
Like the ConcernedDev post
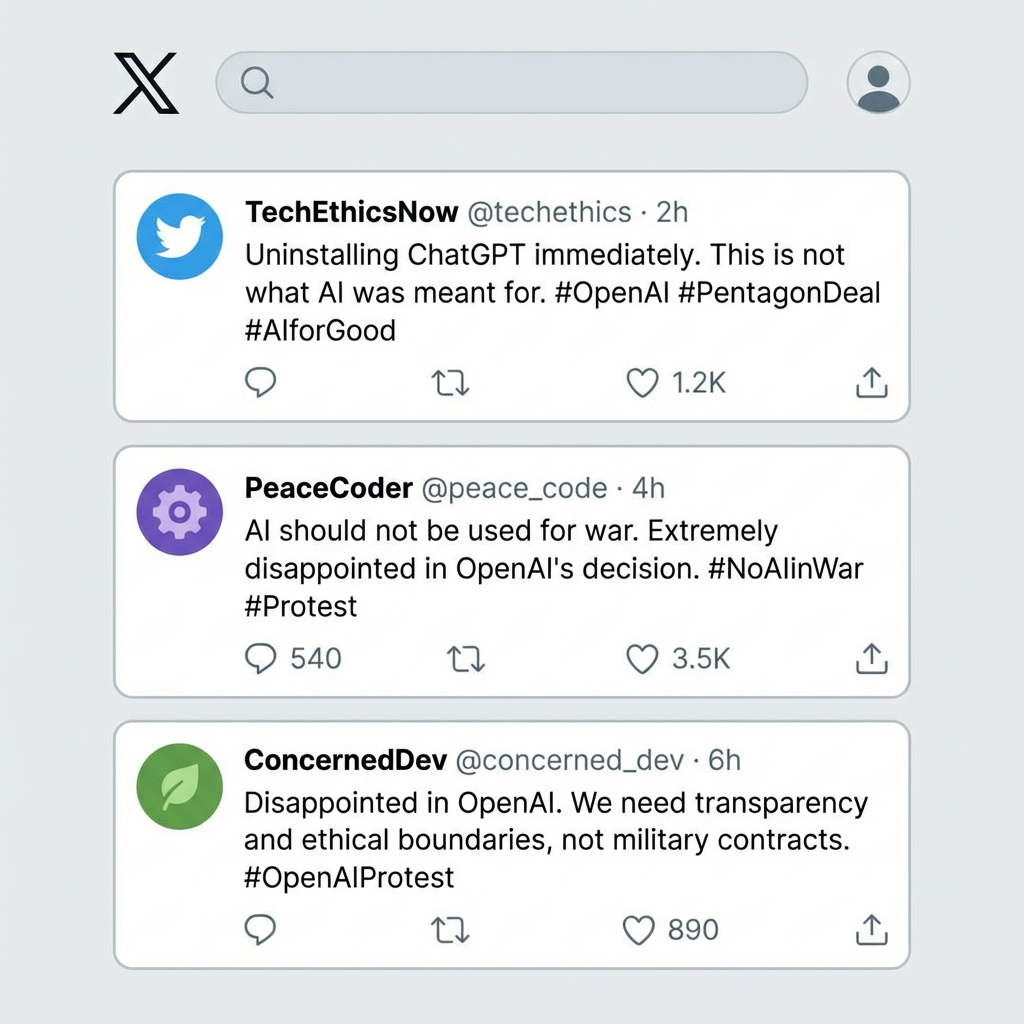point(640,930)
